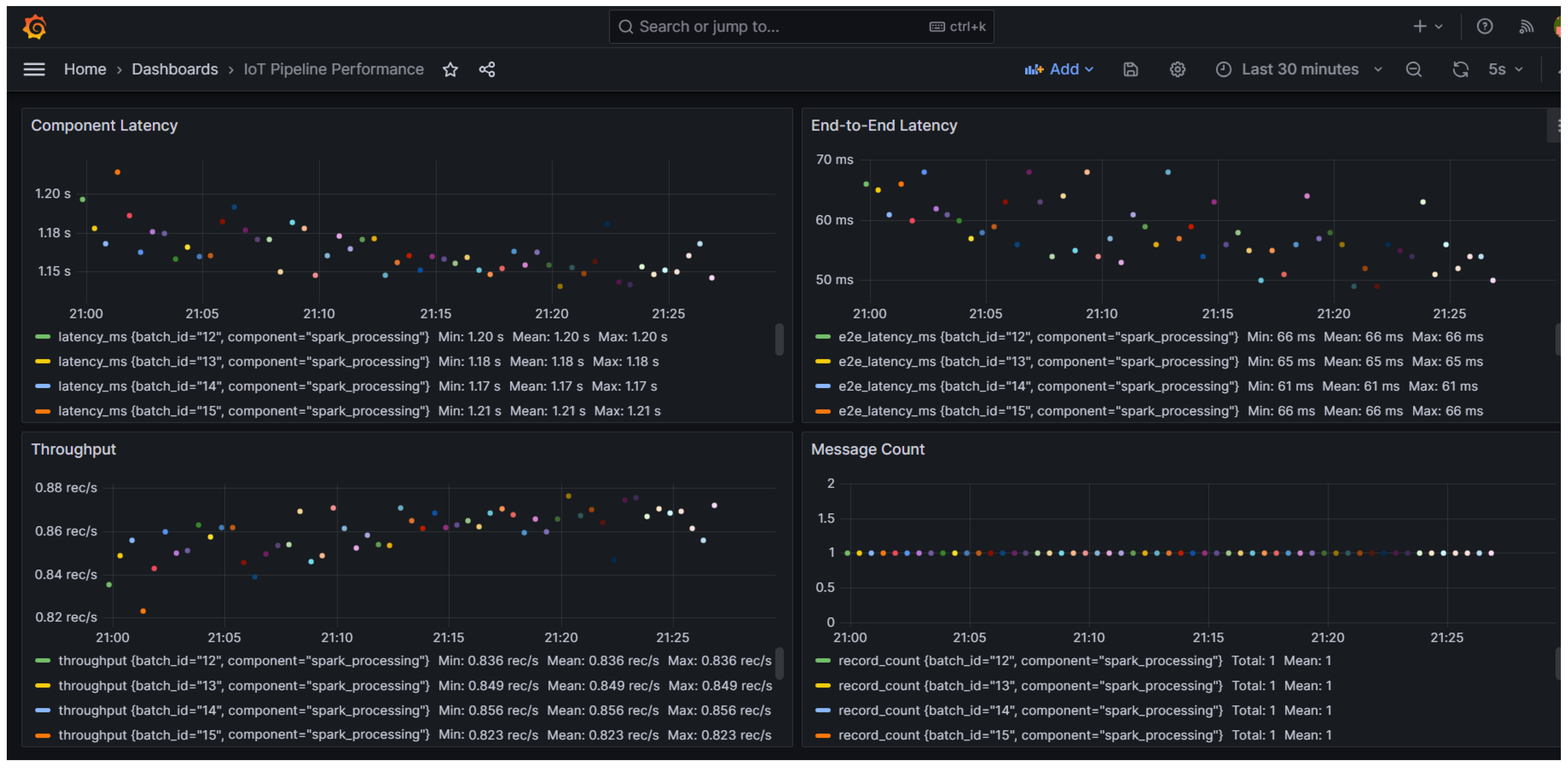
Task: Toggle e2e_latency_ms batch_id 14 legend series
Action: click(1038, 386)
